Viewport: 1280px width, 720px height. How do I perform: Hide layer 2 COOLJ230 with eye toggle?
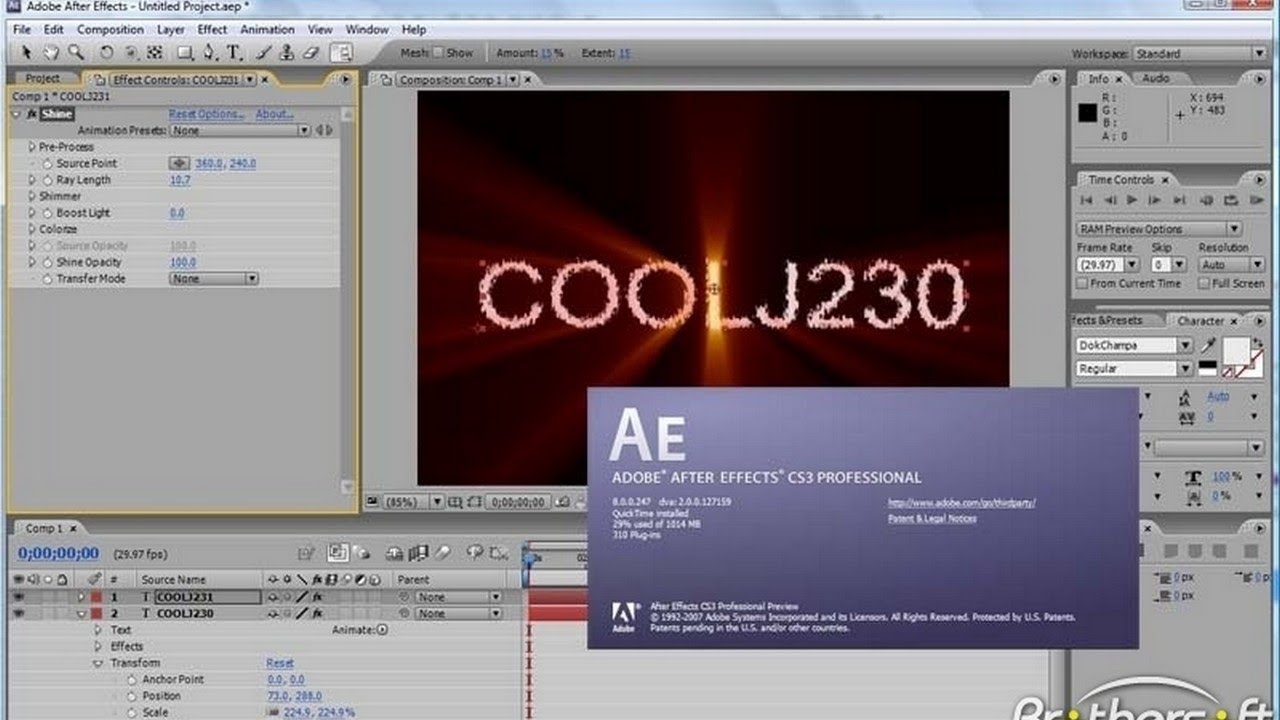click(x=19, y=613)
